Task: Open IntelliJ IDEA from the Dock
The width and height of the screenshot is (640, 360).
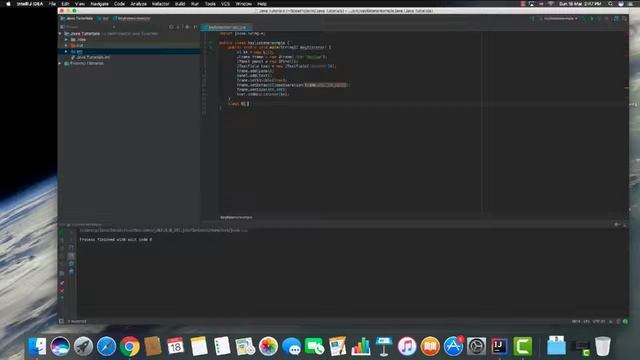Action: [499, 347]
